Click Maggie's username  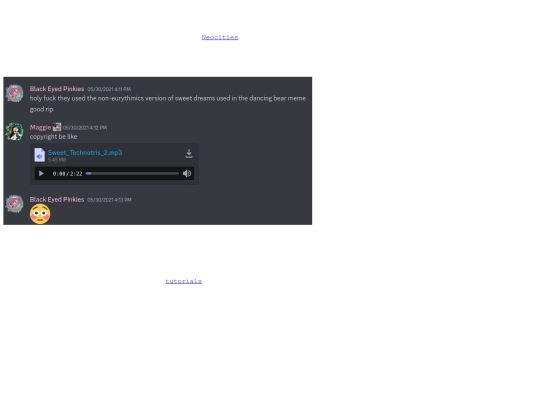coord(40,127)
